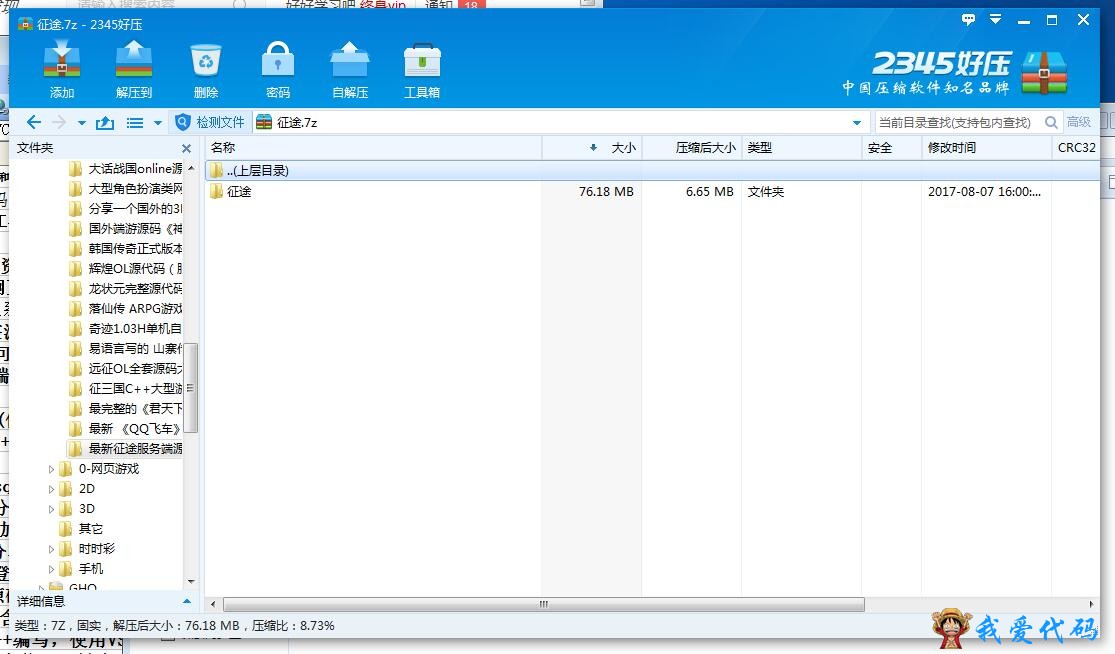The height and width of the screenshot is (654, 1115).
Task: Select 辉煌OL源代码 folder
Action: click(126, 268)
